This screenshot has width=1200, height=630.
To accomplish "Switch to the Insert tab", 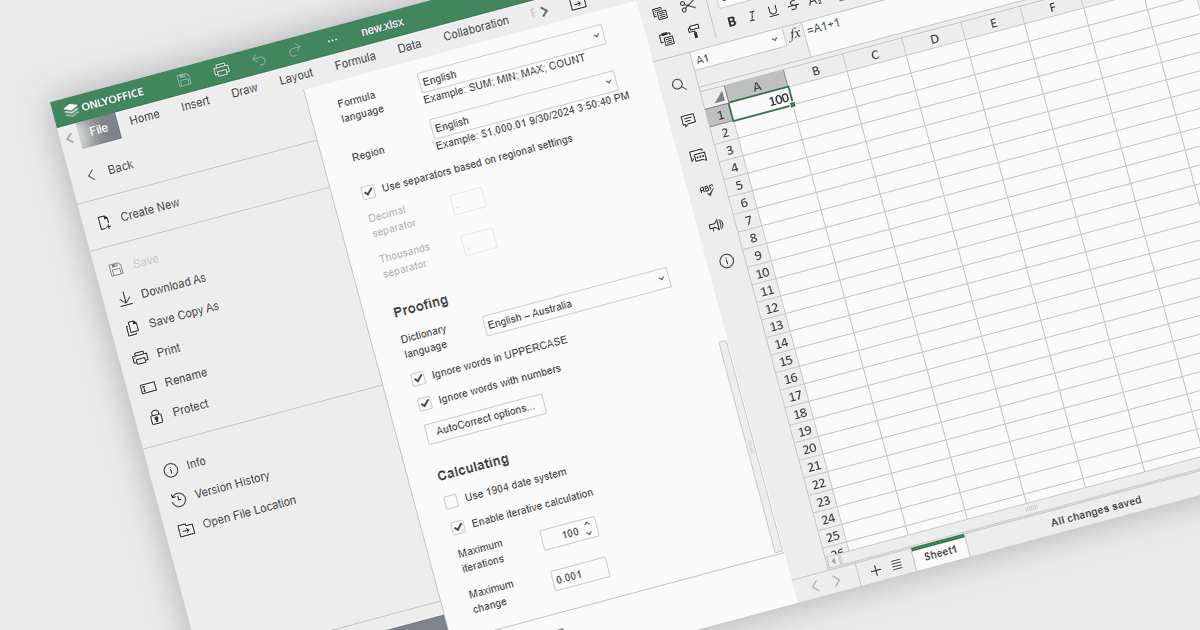I will click(x=195, y=103).
